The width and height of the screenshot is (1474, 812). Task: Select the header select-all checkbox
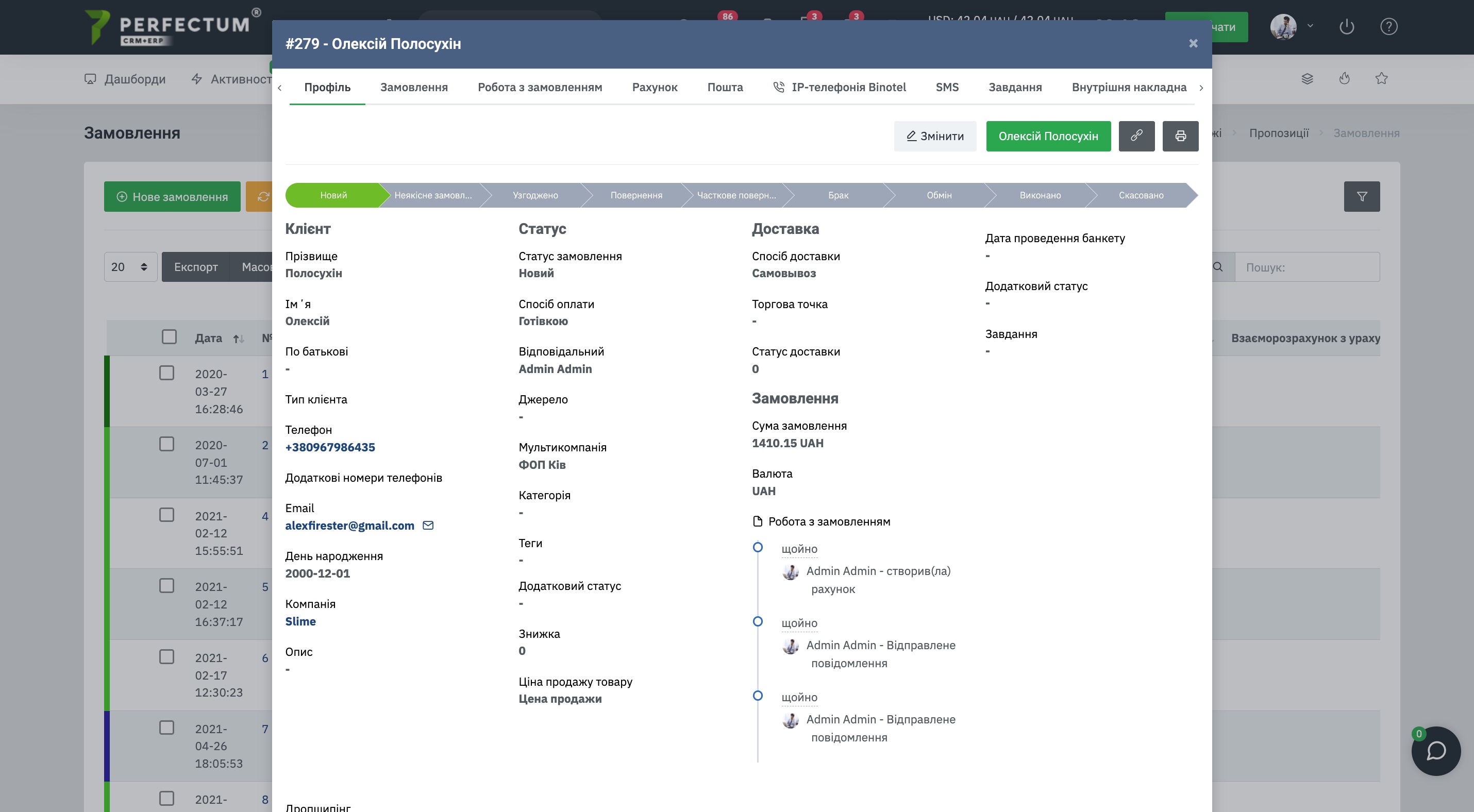tap(170, 337)
